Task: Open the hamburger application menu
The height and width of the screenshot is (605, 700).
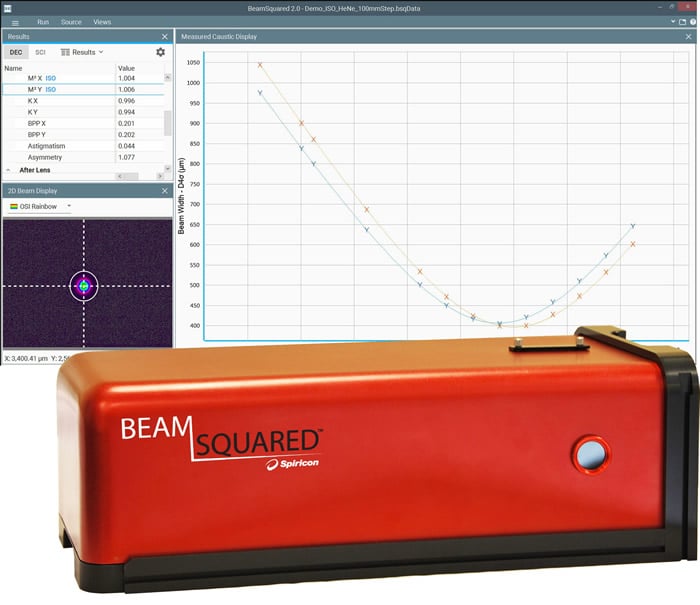Action: (14, 21)
